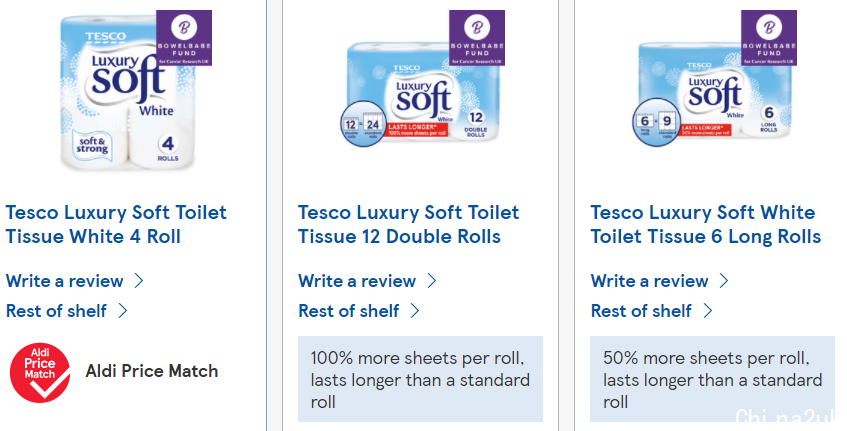
Task: Click the 100% more sheets per roll info box
Action: point(420,379)
